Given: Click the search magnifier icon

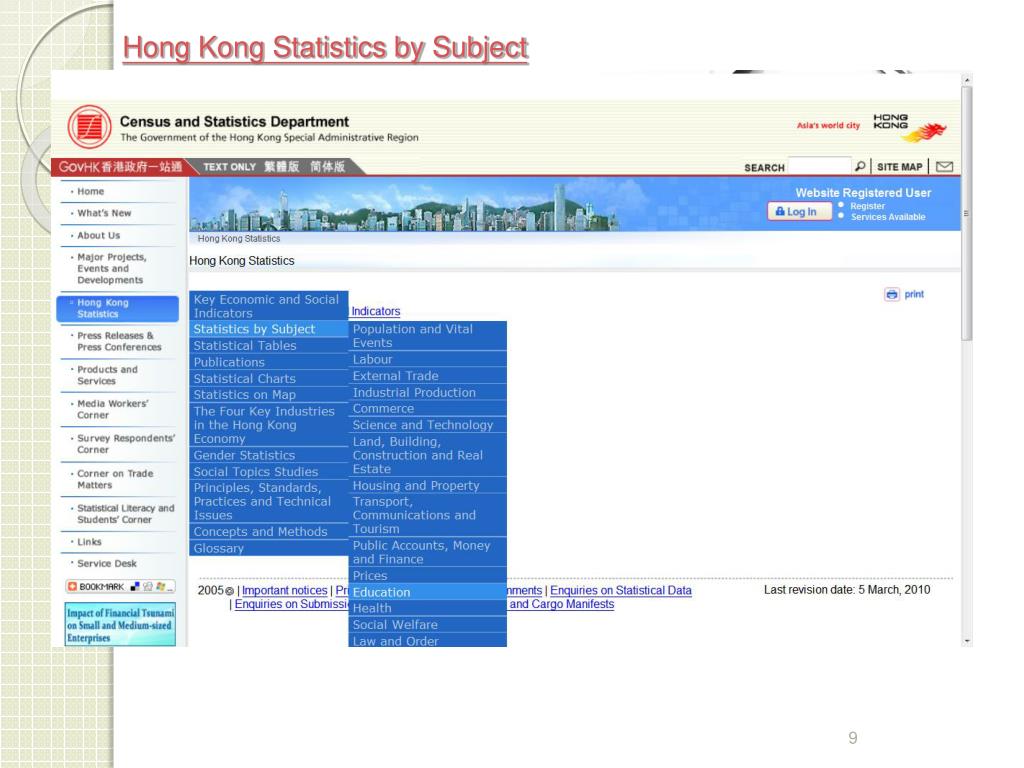Looking at the screenshot, I should [860, 167].
